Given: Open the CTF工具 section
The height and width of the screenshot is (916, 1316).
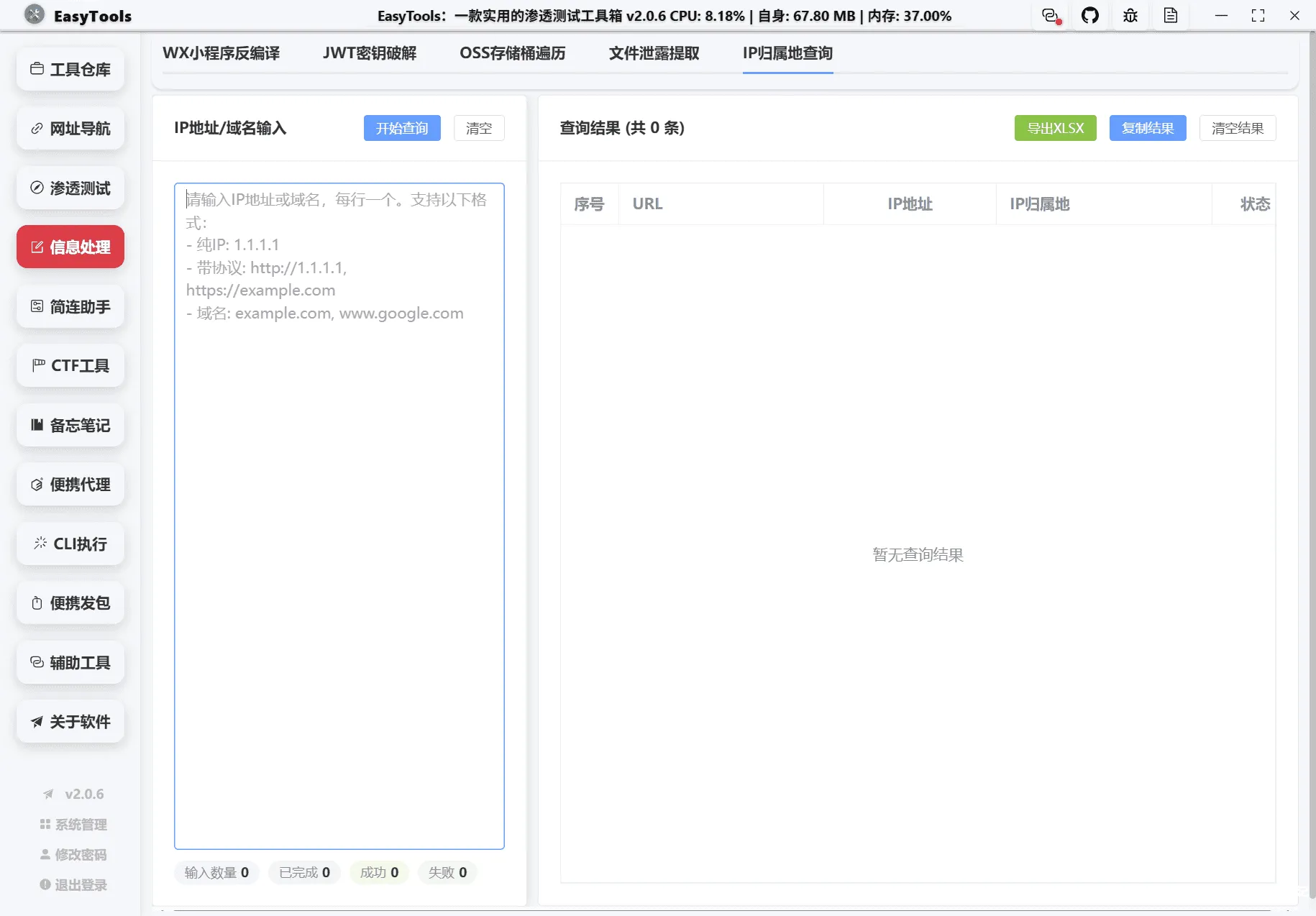Looking at the screenshot, I should [x=70, y=365].
